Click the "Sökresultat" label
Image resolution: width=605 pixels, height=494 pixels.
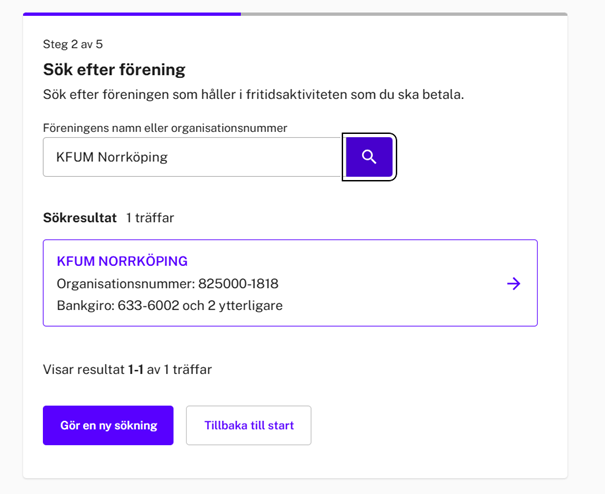(79, 218)
